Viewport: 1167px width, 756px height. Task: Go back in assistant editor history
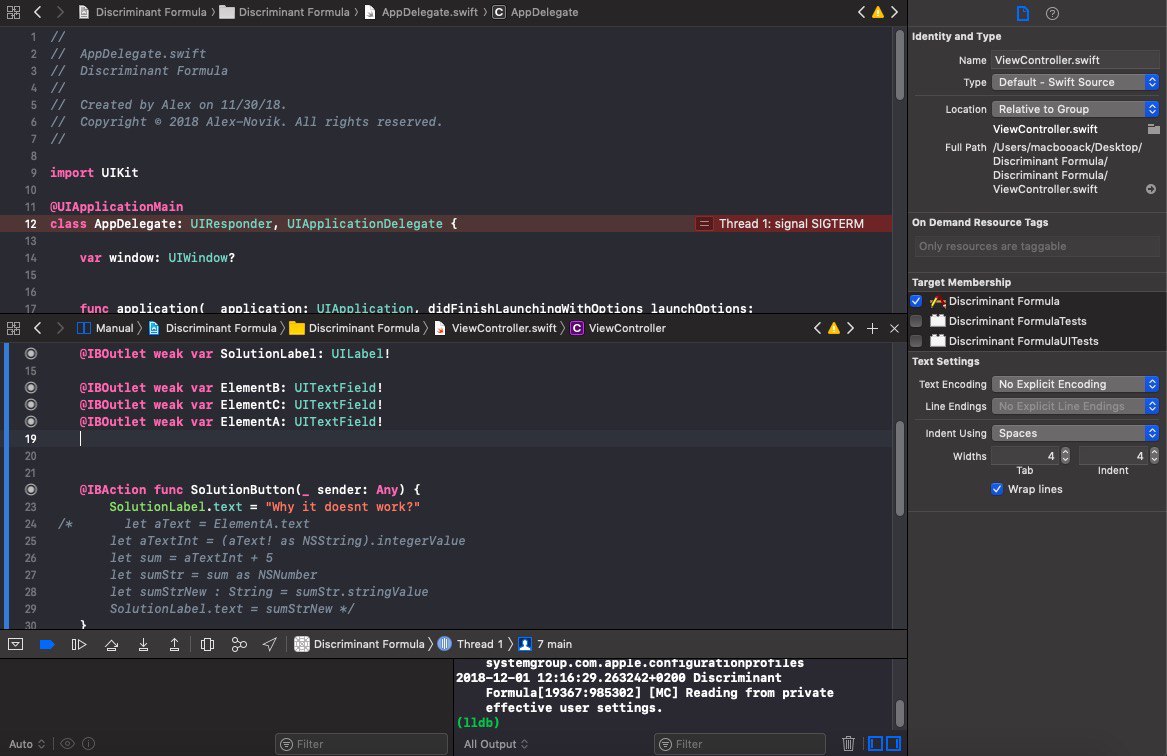[x=37, y=328]
